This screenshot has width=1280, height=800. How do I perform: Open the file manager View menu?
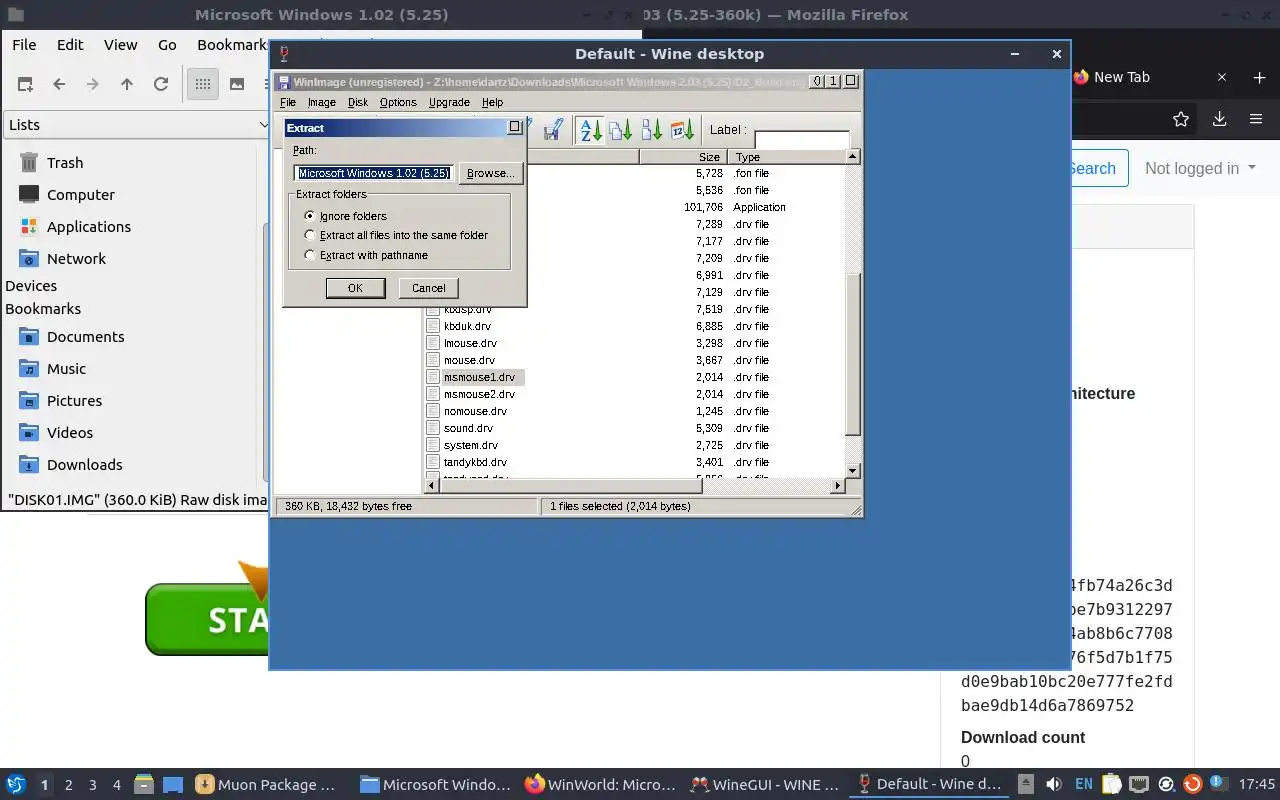click(121, 44)
